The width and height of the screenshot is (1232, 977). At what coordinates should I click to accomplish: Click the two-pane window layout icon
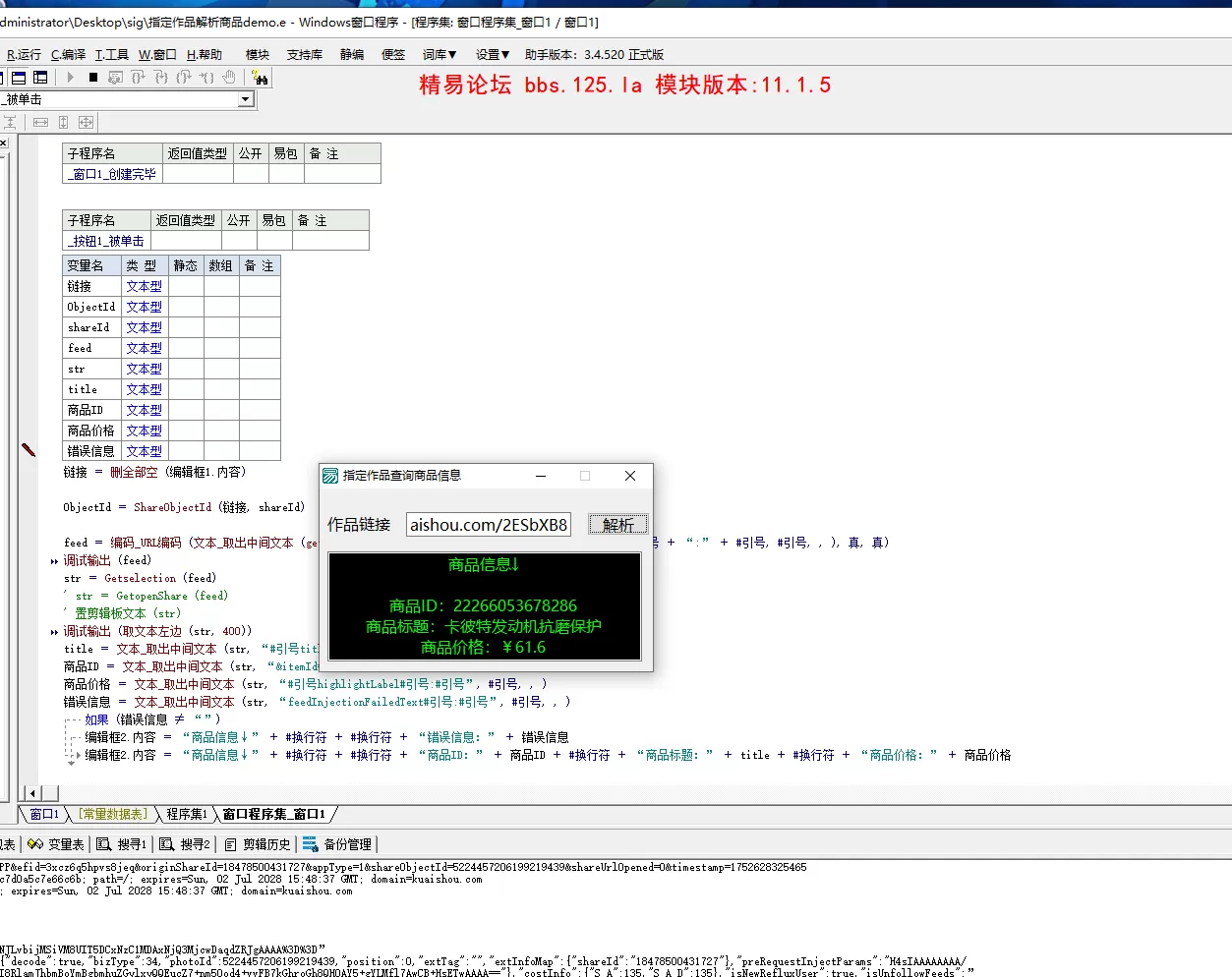point(19,77)
